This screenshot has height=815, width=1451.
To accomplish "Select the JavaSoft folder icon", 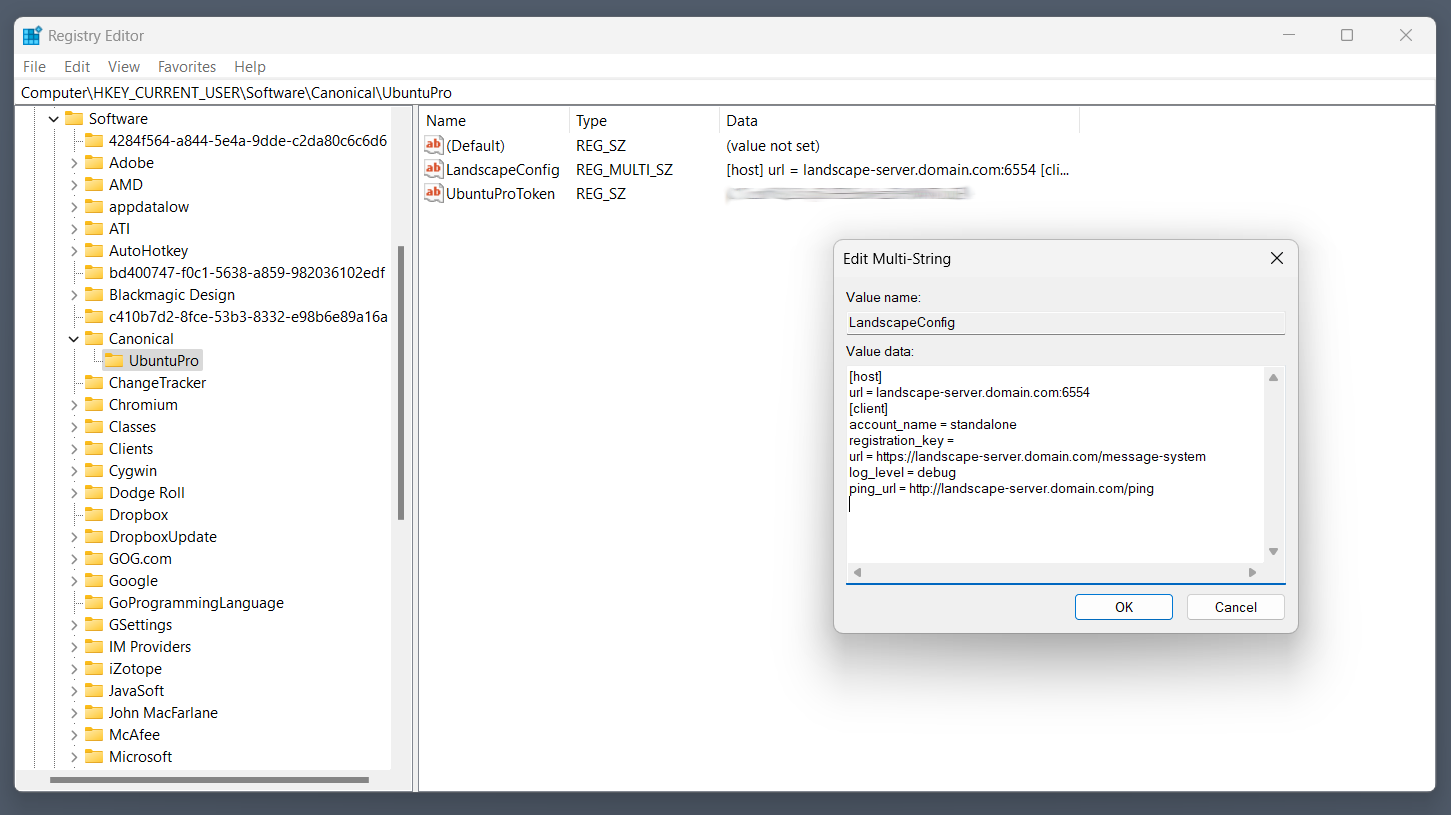I will 94,691.
